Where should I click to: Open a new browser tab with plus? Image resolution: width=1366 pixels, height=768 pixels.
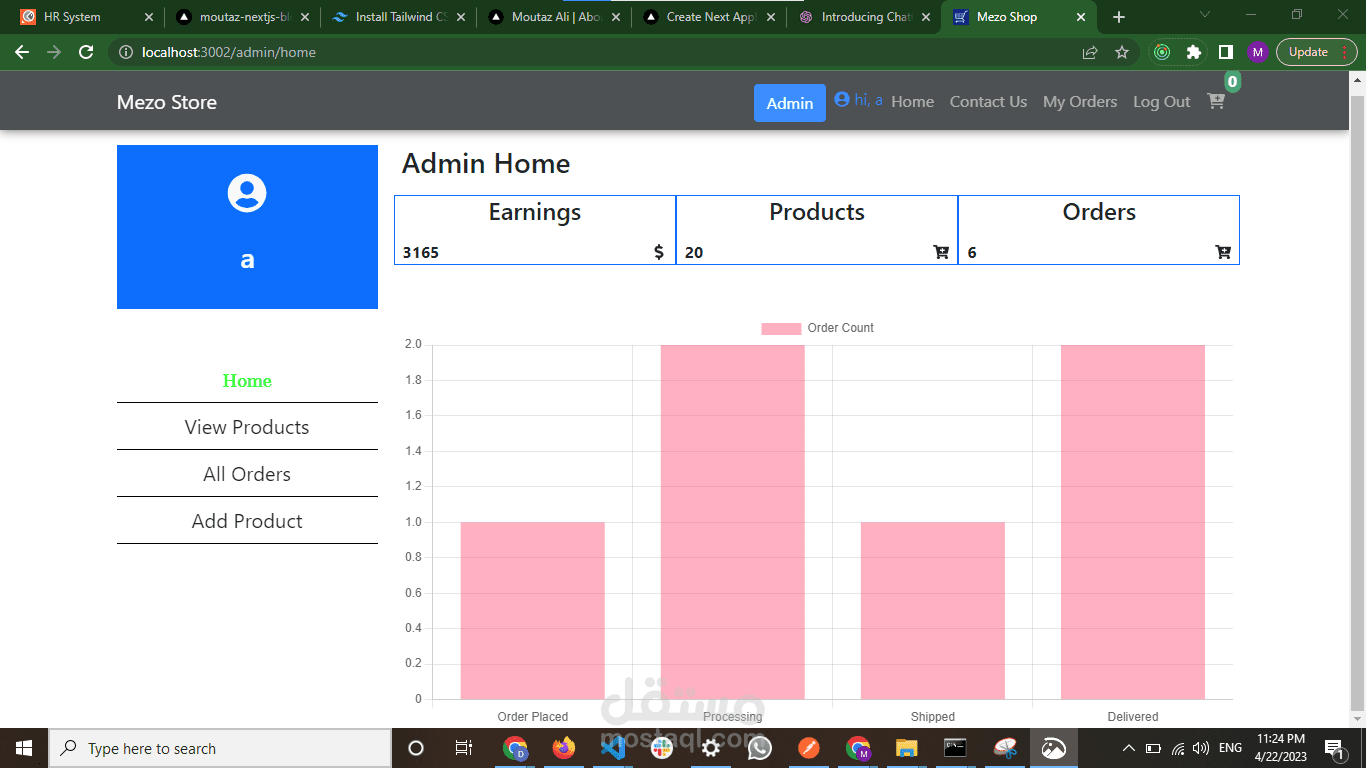tap(1119, 17)
